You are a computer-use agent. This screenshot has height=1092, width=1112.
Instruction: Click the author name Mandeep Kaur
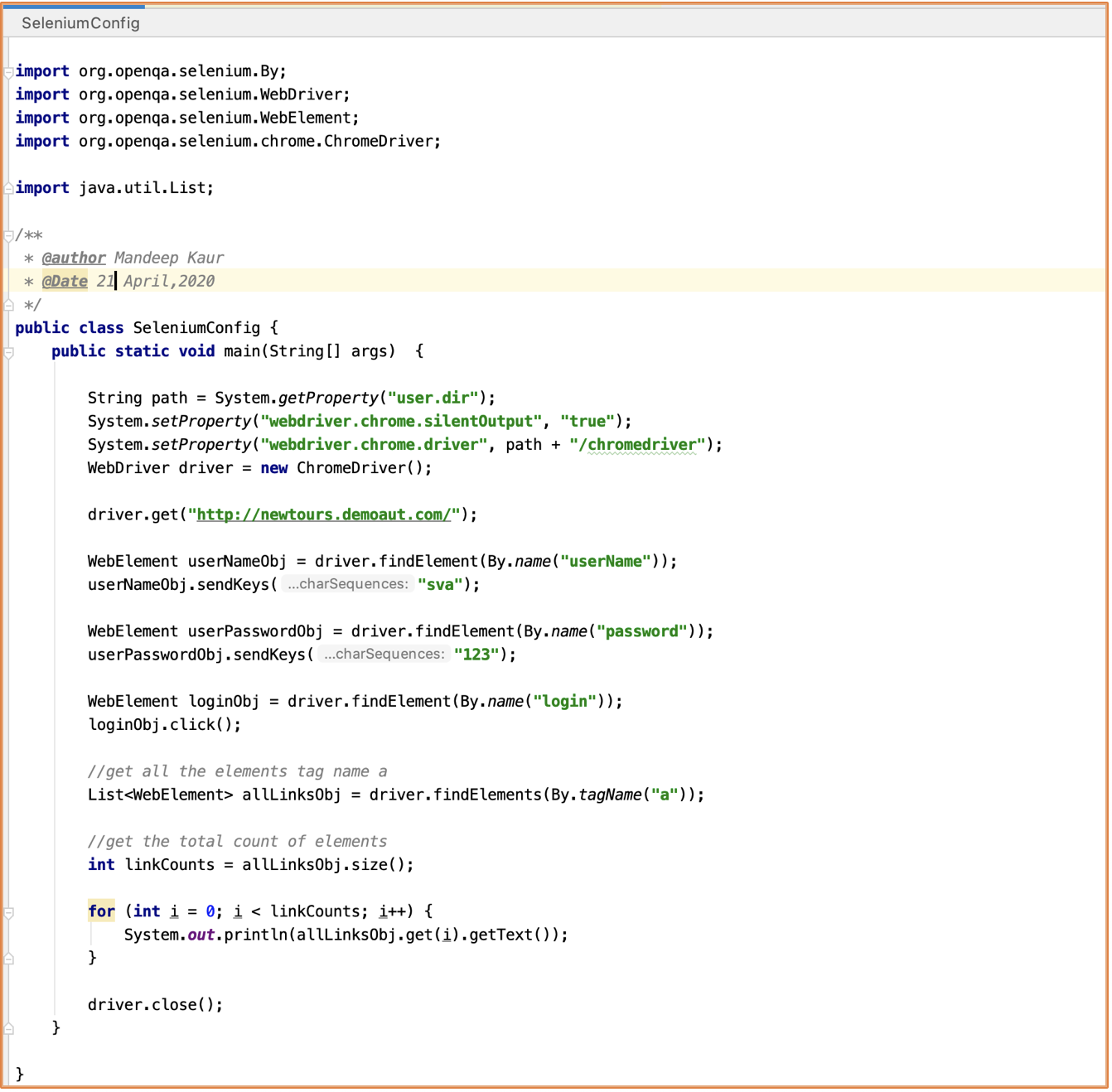(x=169, y=258)
